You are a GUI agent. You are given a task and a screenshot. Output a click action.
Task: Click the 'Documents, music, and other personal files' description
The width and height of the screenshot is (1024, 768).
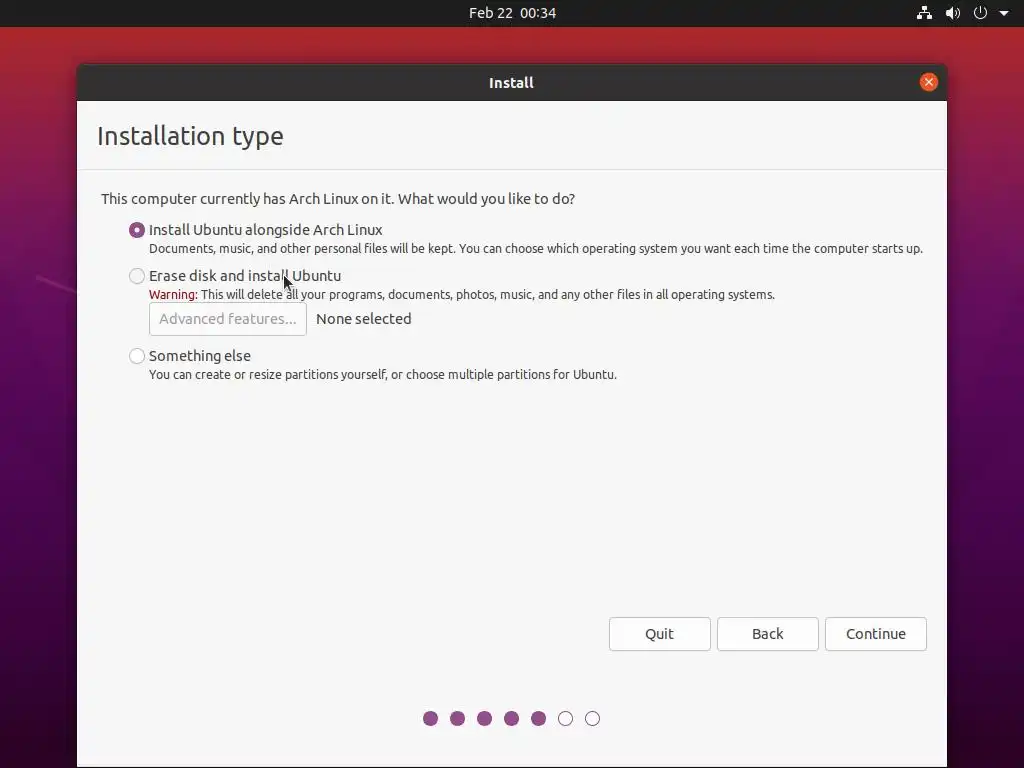[x=536, y=249]
